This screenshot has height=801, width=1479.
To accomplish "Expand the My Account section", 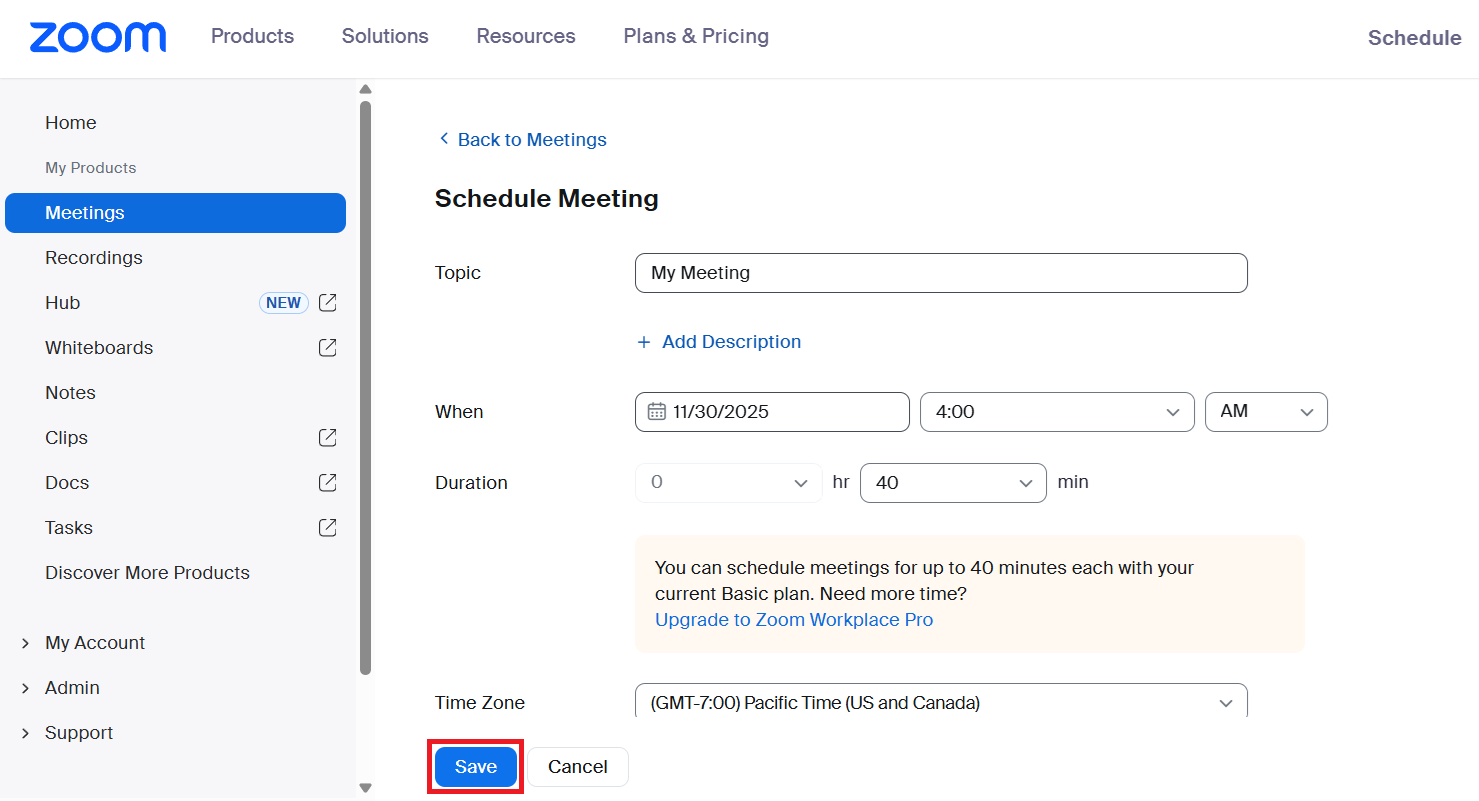I will point(25,643).
